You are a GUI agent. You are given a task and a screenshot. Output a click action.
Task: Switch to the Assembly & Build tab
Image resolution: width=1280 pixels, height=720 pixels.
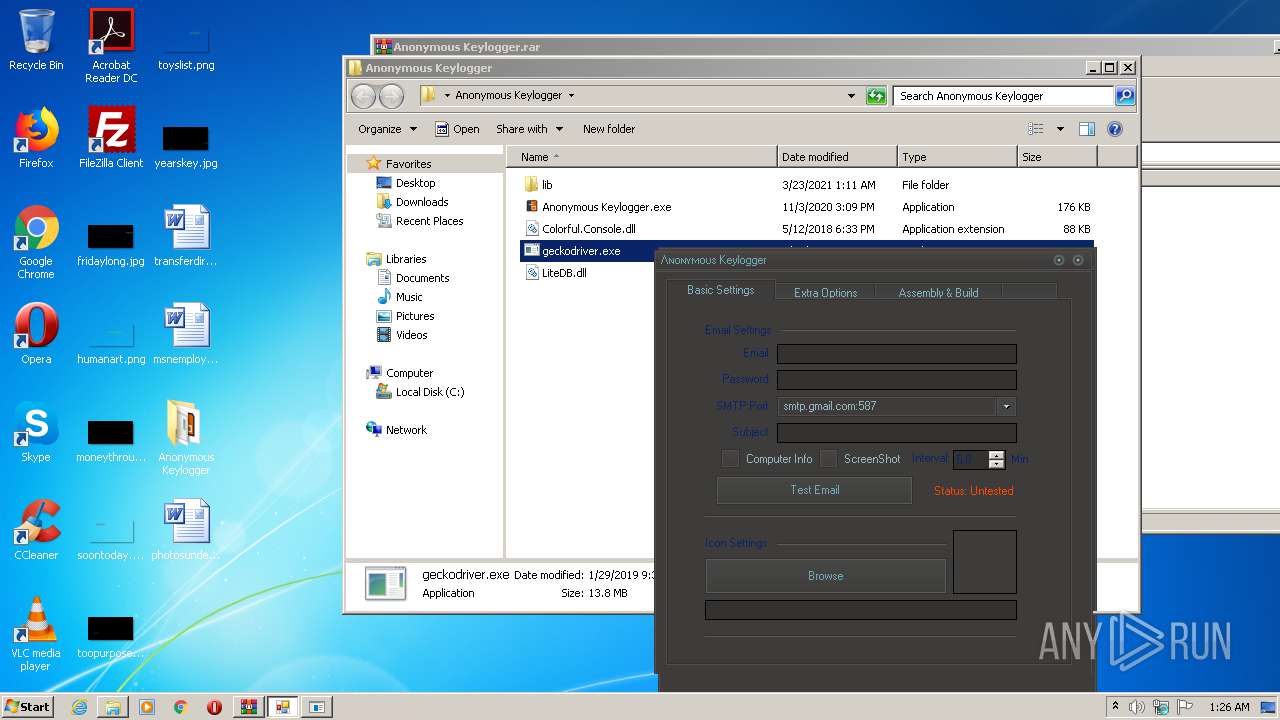(938, 293)
